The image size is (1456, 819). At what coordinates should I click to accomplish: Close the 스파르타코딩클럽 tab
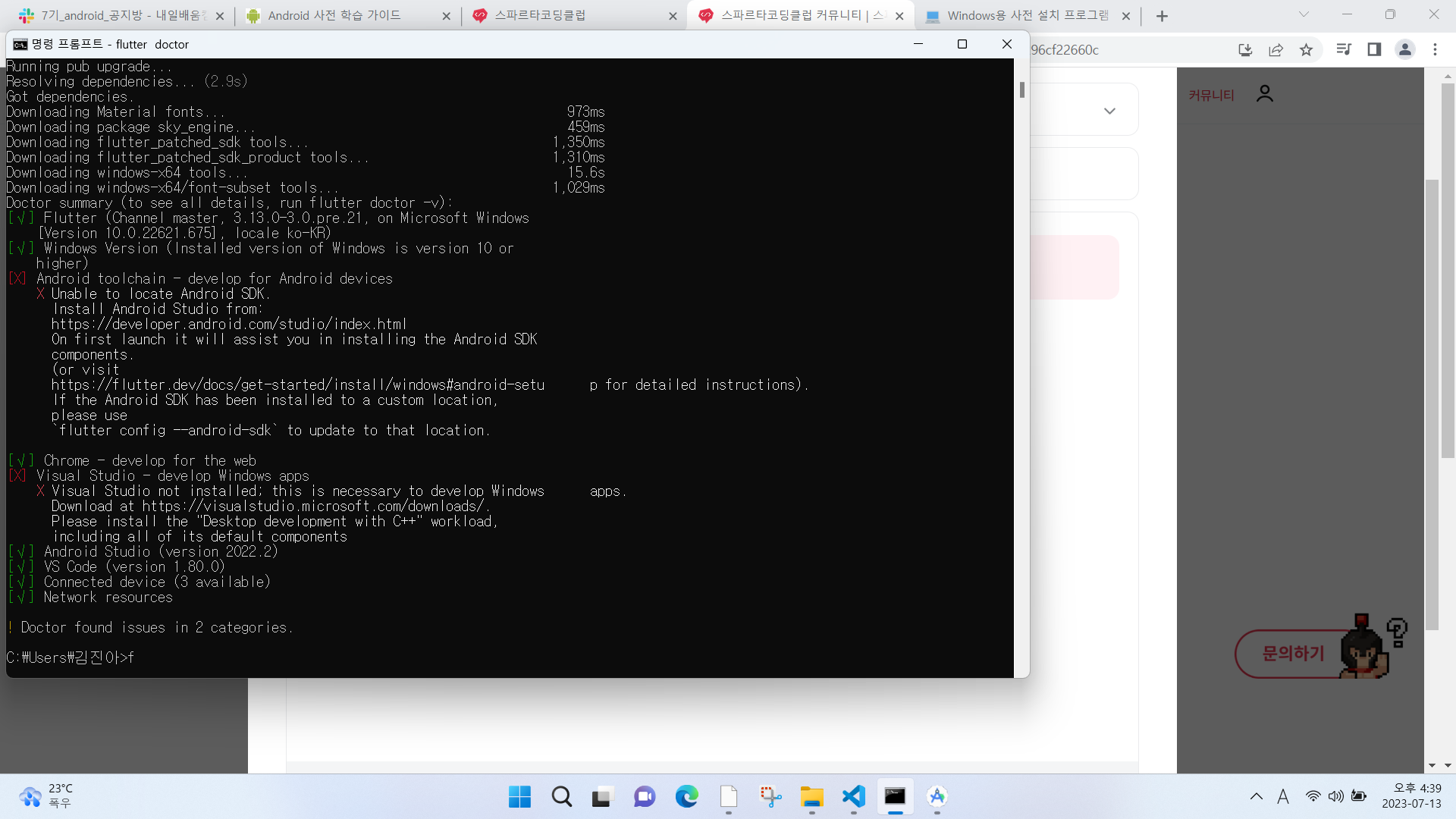point(673,16)
